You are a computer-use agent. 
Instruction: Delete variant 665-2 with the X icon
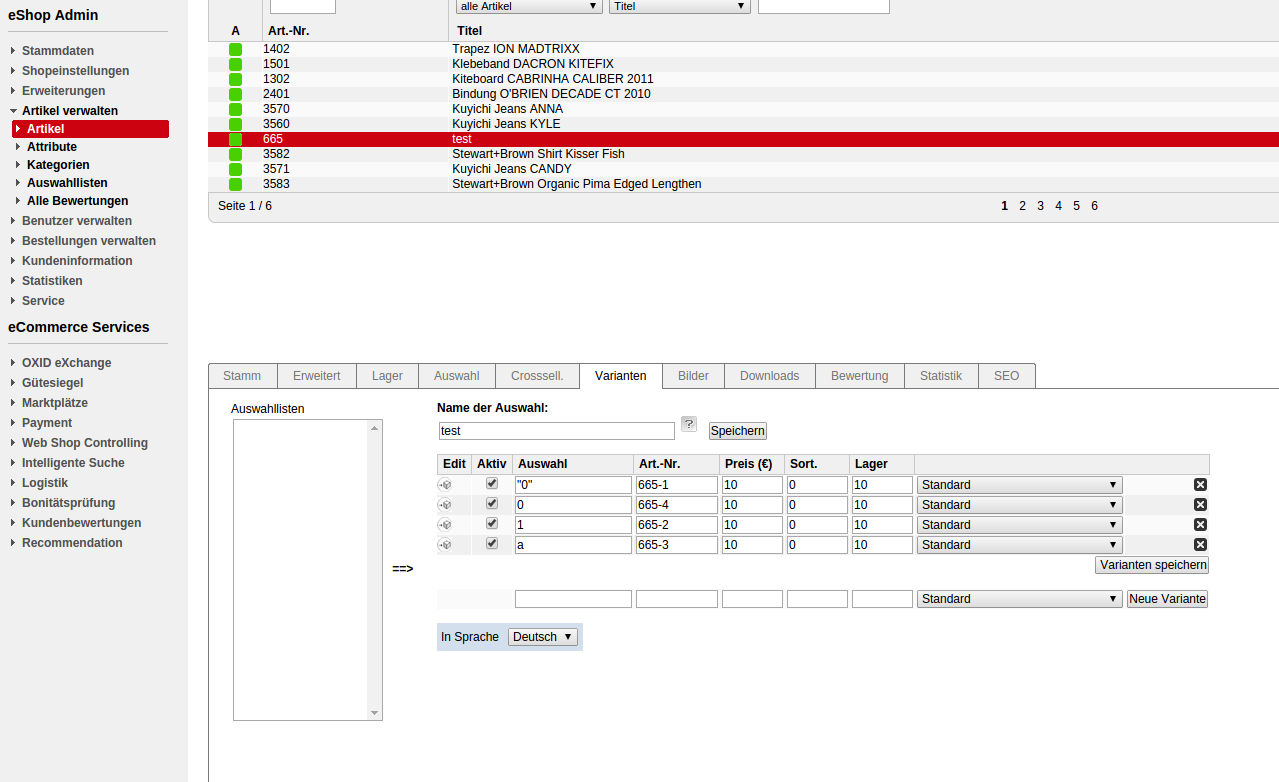click(x=1200, y=525)
